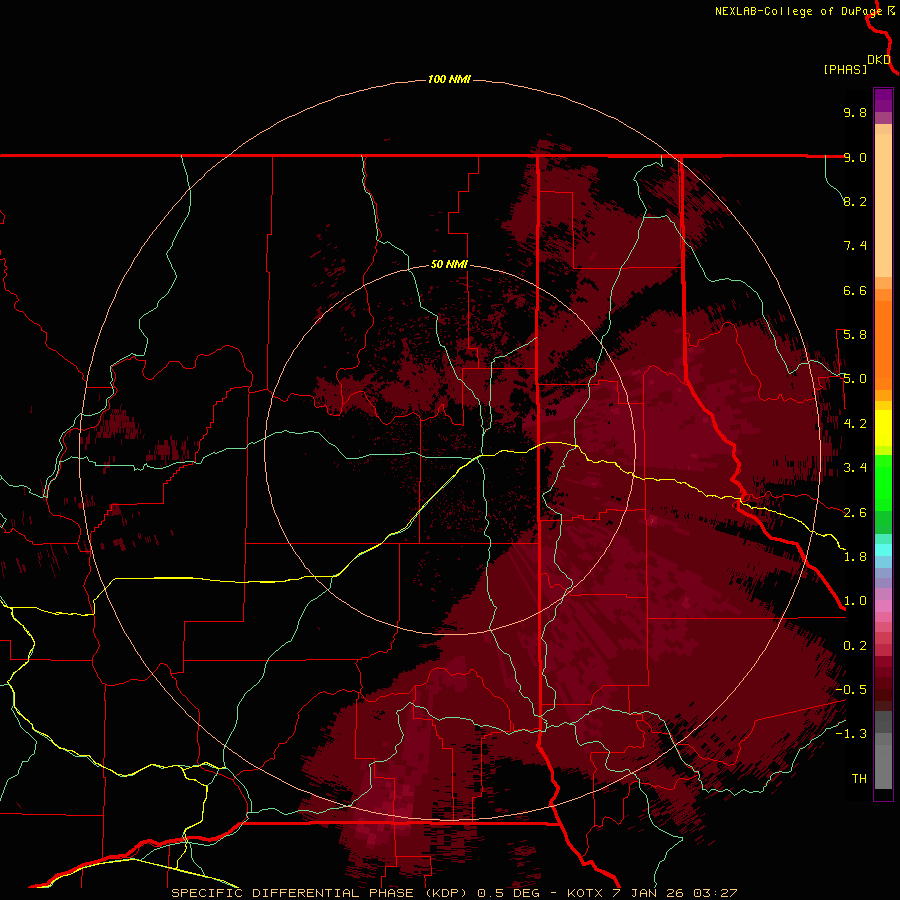Click the KOTX radar site identifier

tap(585, 893)
